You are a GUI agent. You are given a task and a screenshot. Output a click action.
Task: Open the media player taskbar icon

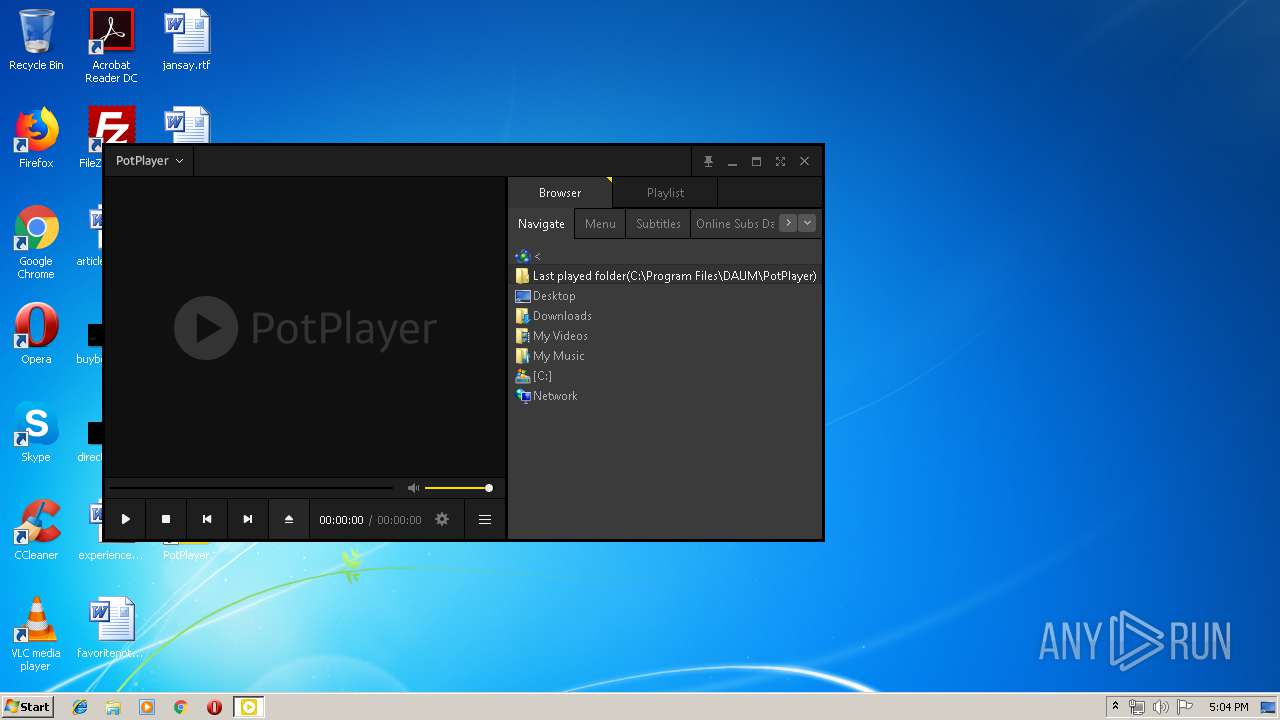(147, 707)
